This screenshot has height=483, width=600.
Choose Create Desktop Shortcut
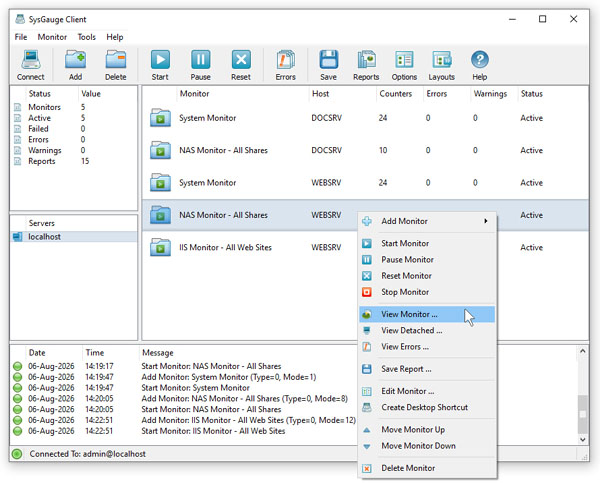tap(427, 408)
